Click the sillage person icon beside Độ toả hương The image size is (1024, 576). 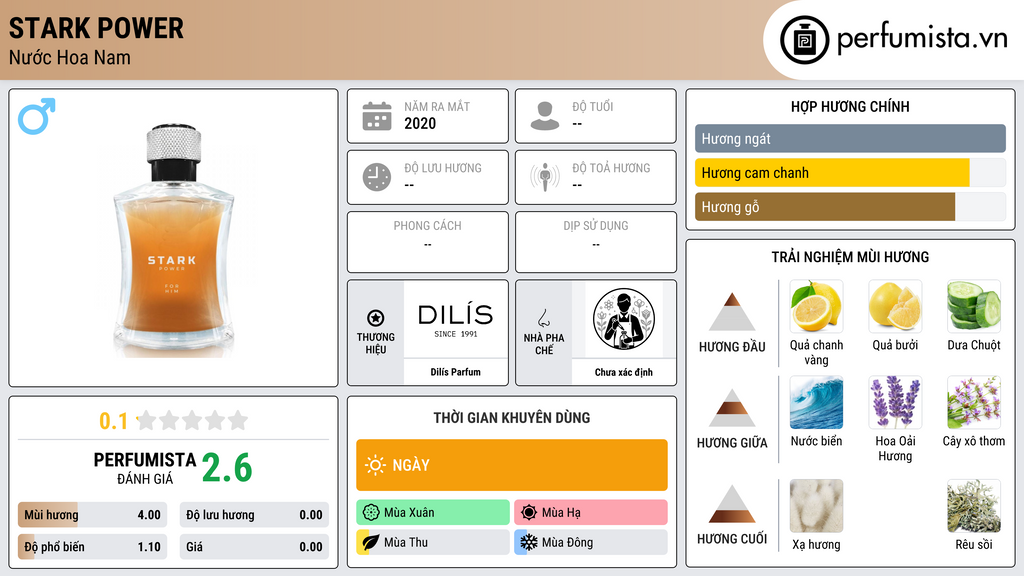pos(545,177)
